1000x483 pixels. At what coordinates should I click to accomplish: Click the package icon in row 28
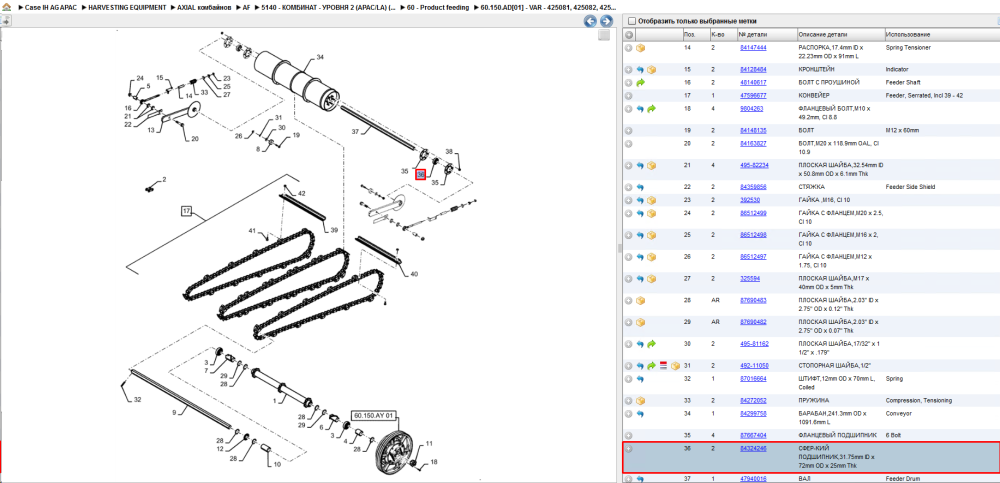pyautogui.click(x=640, y=301)
